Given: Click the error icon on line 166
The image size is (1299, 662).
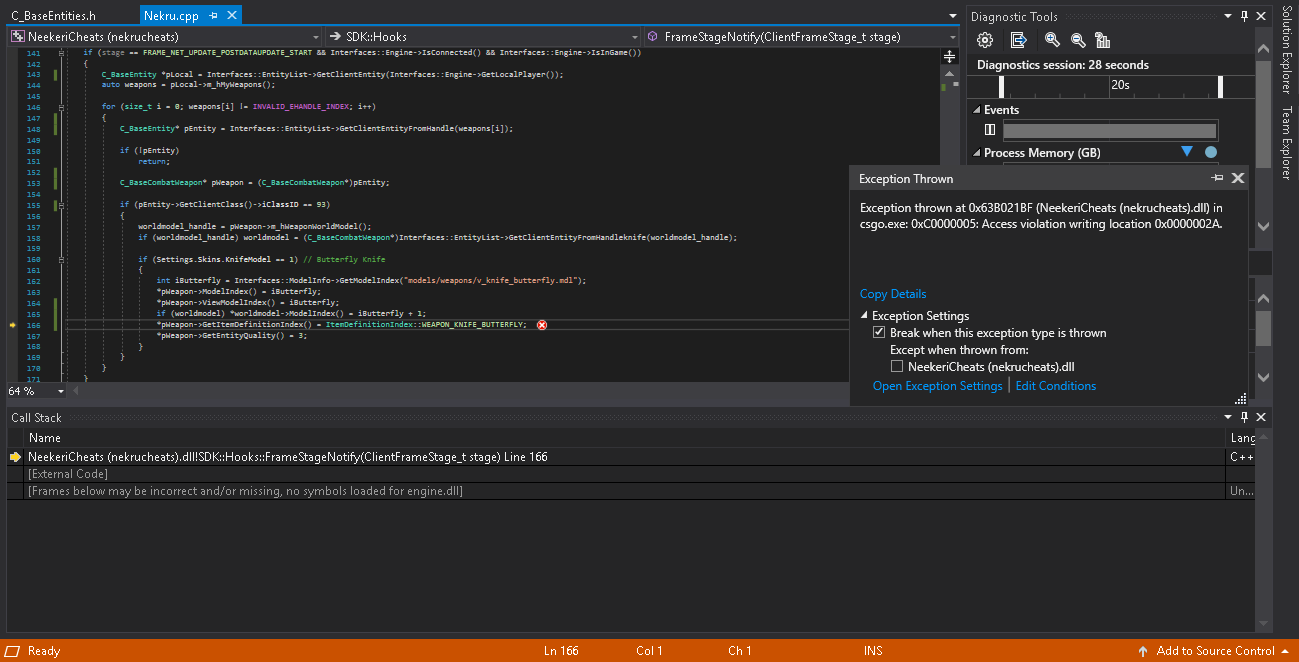Looking at the screenshot, I should click(x=542, y=325).
